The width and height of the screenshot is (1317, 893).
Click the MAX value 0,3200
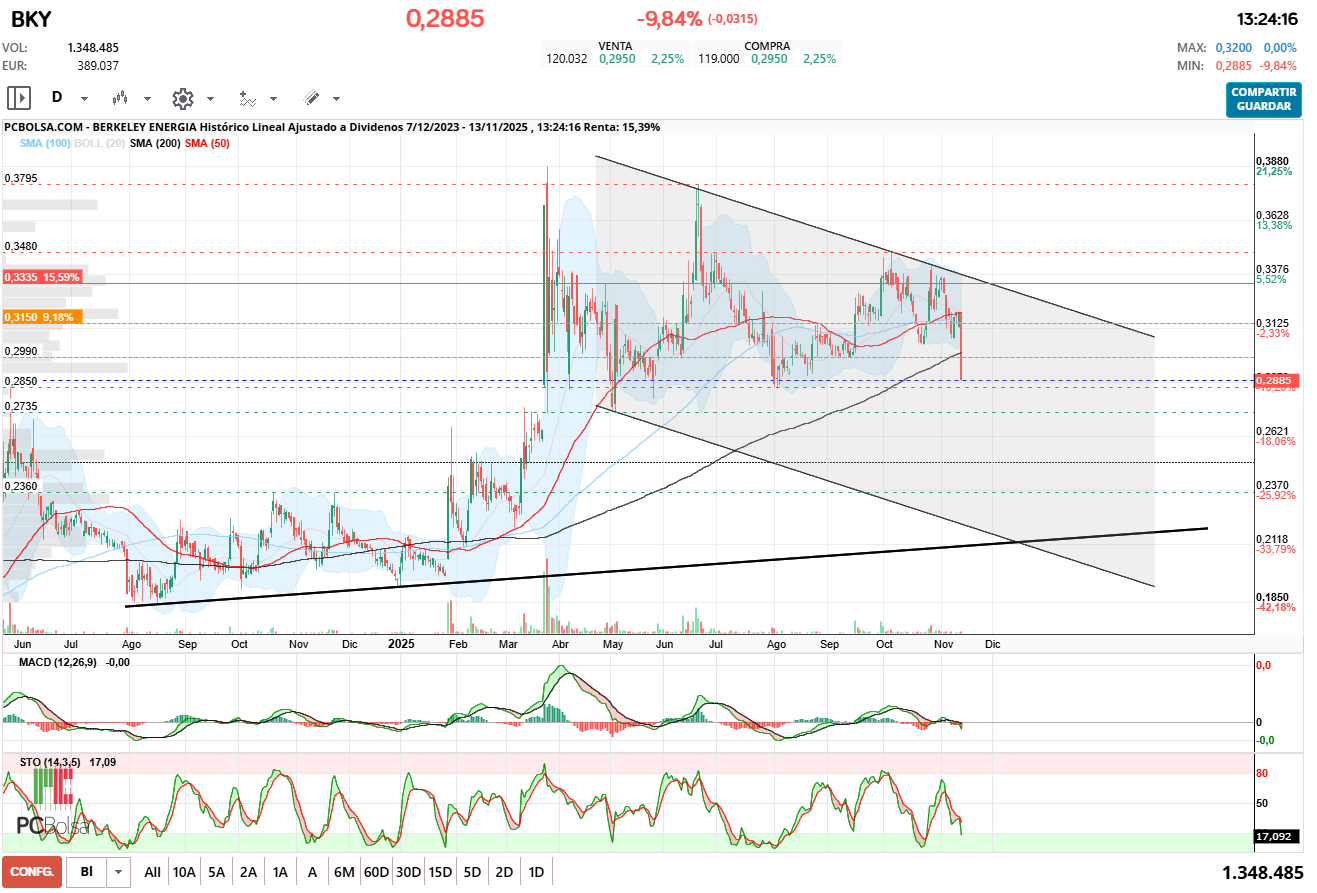click(1235, 48)
